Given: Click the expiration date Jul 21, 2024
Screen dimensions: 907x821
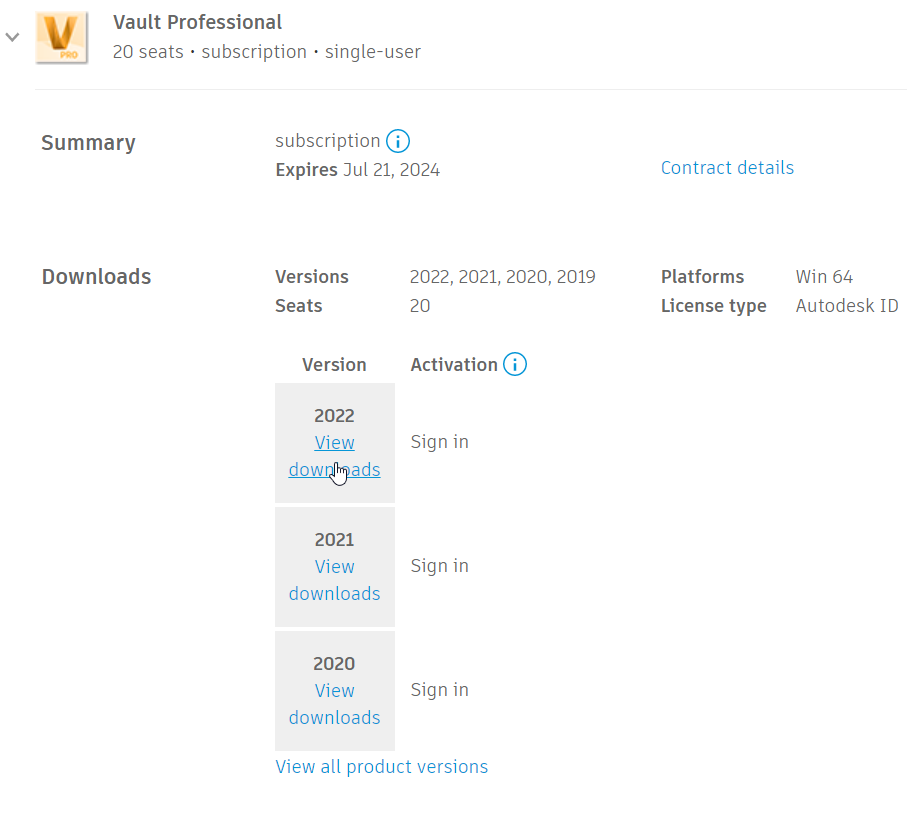Looking at the screenshot, I should (x=391, y=169).
